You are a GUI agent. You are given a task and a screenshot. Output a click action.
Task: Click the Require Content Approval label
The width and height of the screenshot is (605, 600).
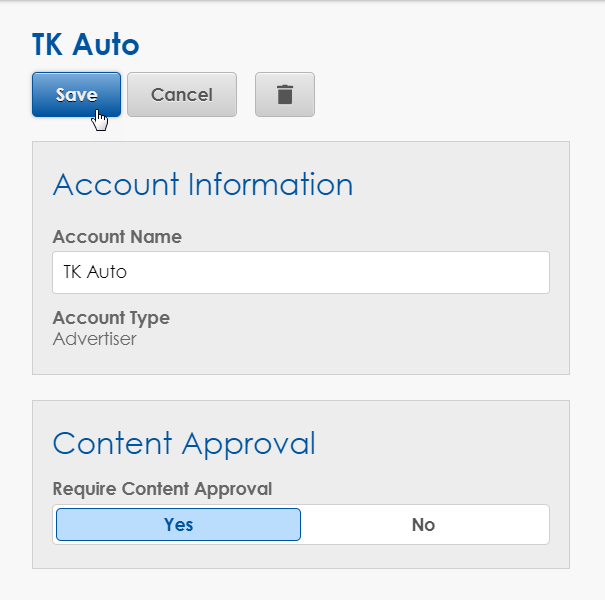pos(162,489)
